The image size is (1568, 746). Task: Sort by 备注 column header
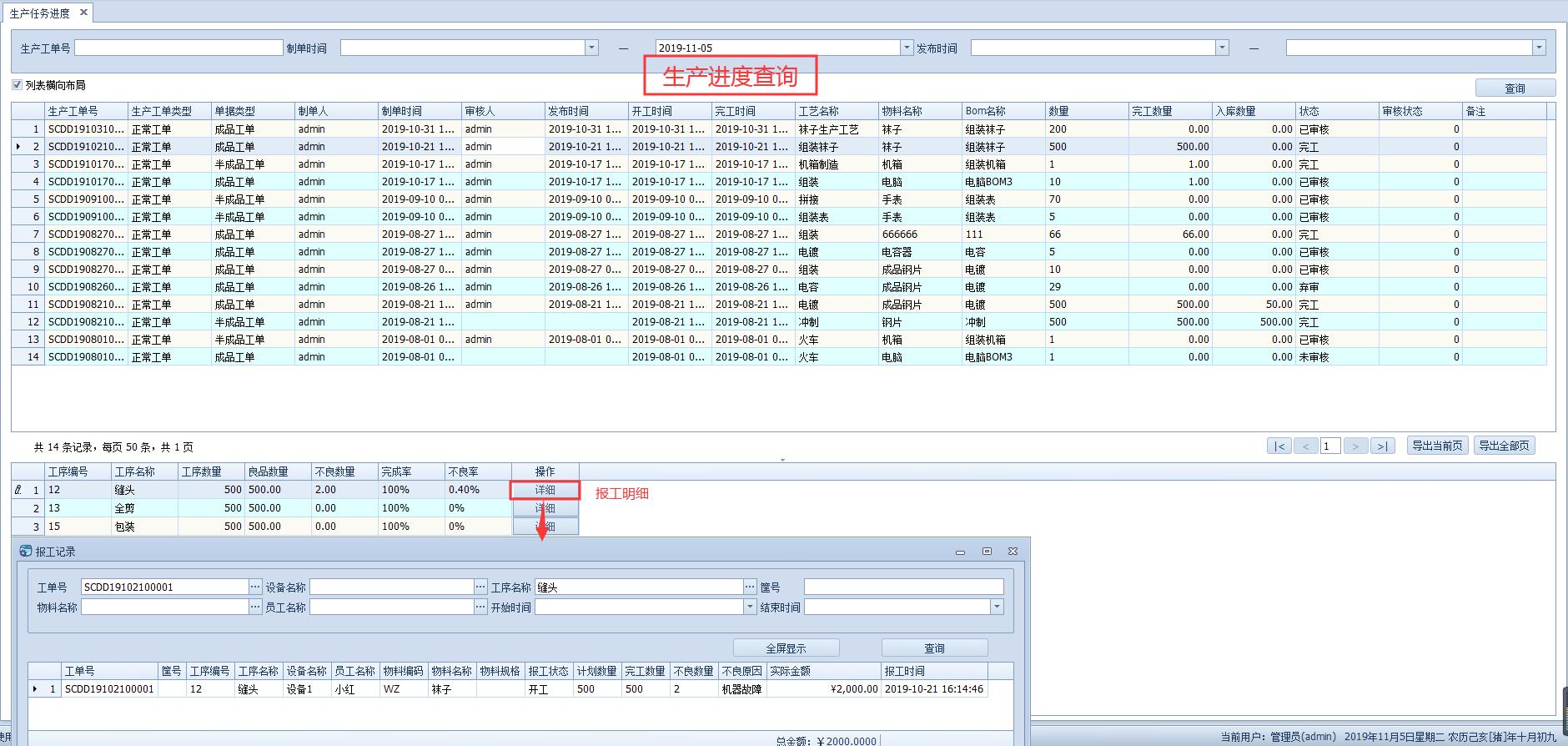(1504, 111)
